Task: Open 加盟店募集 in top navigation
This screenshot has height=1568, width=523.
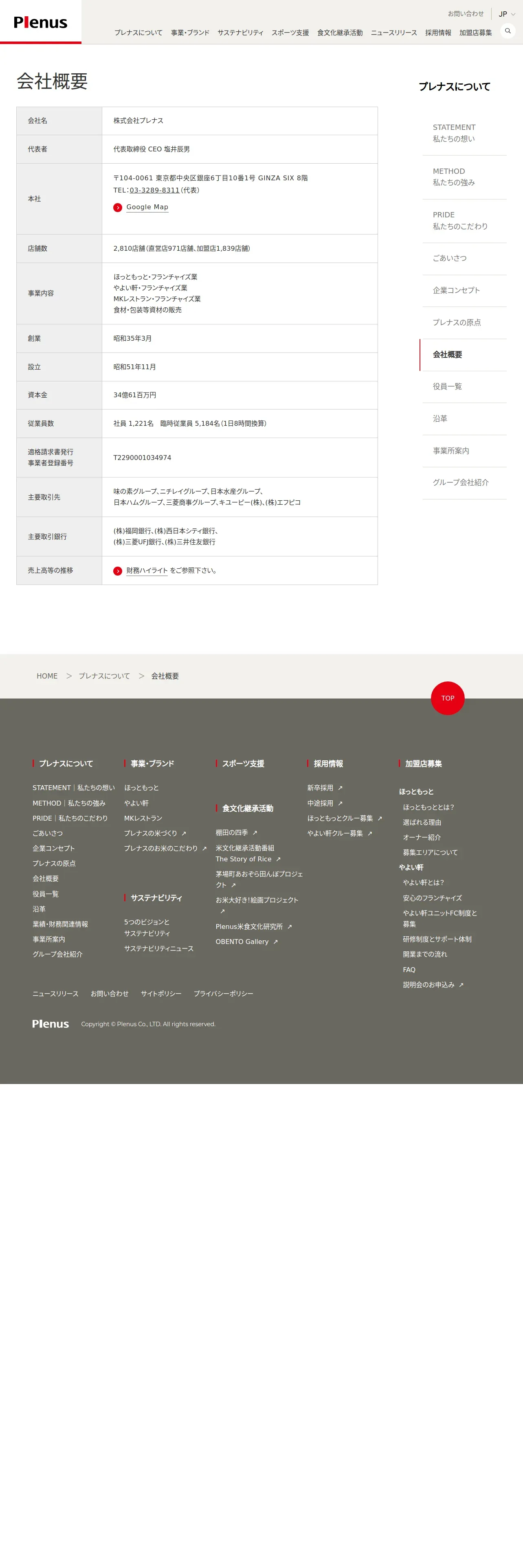Action: (x=475, y=33)
